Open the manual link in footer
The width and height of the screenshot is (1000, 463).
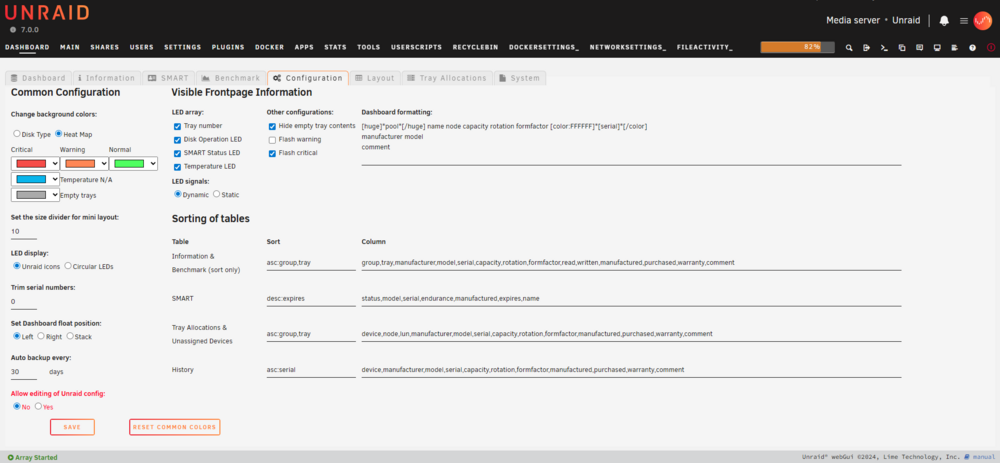click(982, 457)
